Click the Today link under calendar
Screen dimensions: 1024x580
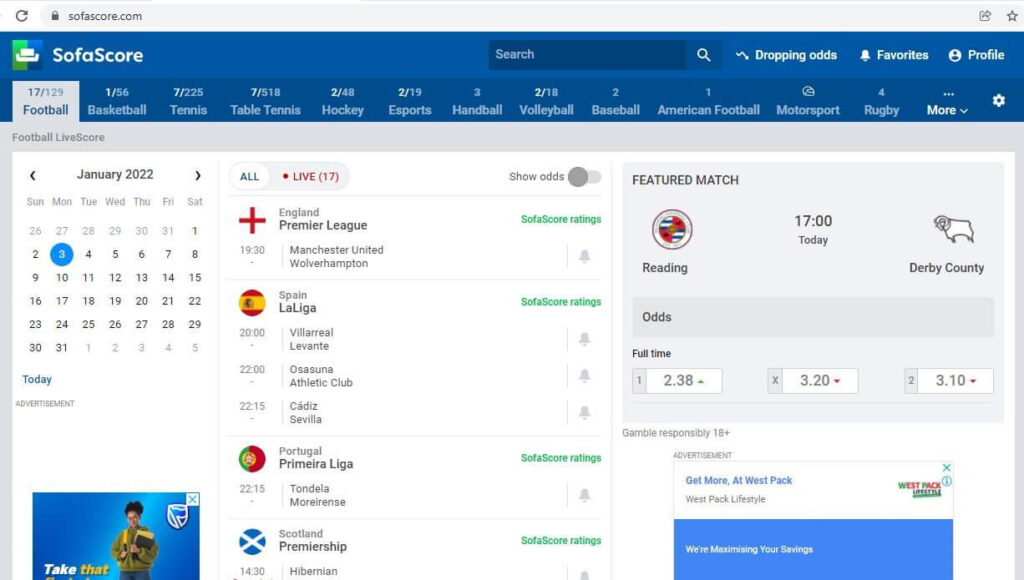[x=37, y=379]
